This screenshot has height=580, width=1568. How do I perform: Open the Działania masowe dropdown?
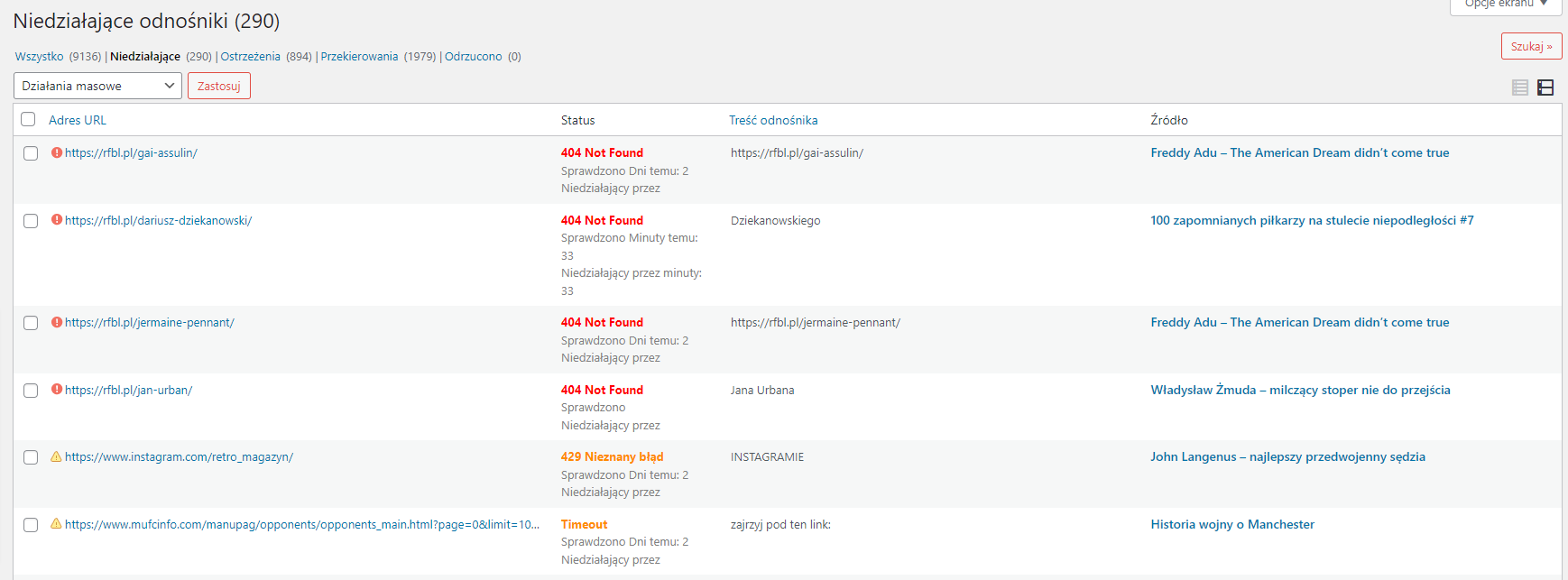(x=97, y=86)
